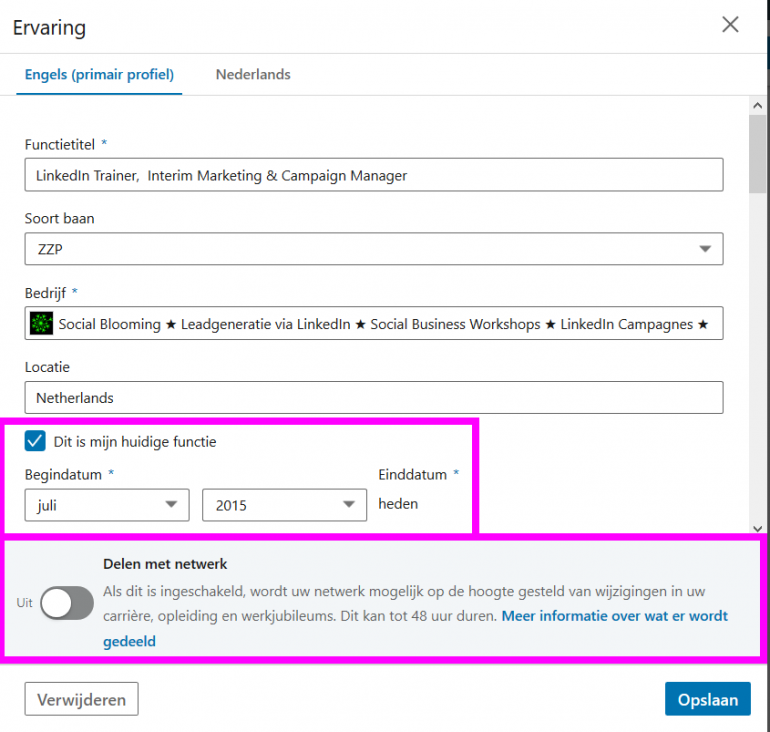Click the Social Blooming company logo
The height and width of the screenshot is (732, 770).
point(41,324)
